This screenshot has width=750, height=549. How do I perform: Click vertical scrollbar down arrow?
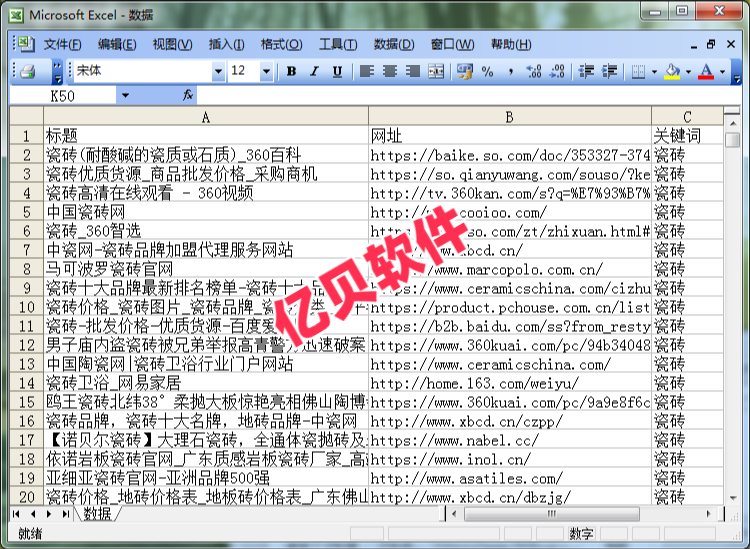point(732,499)
